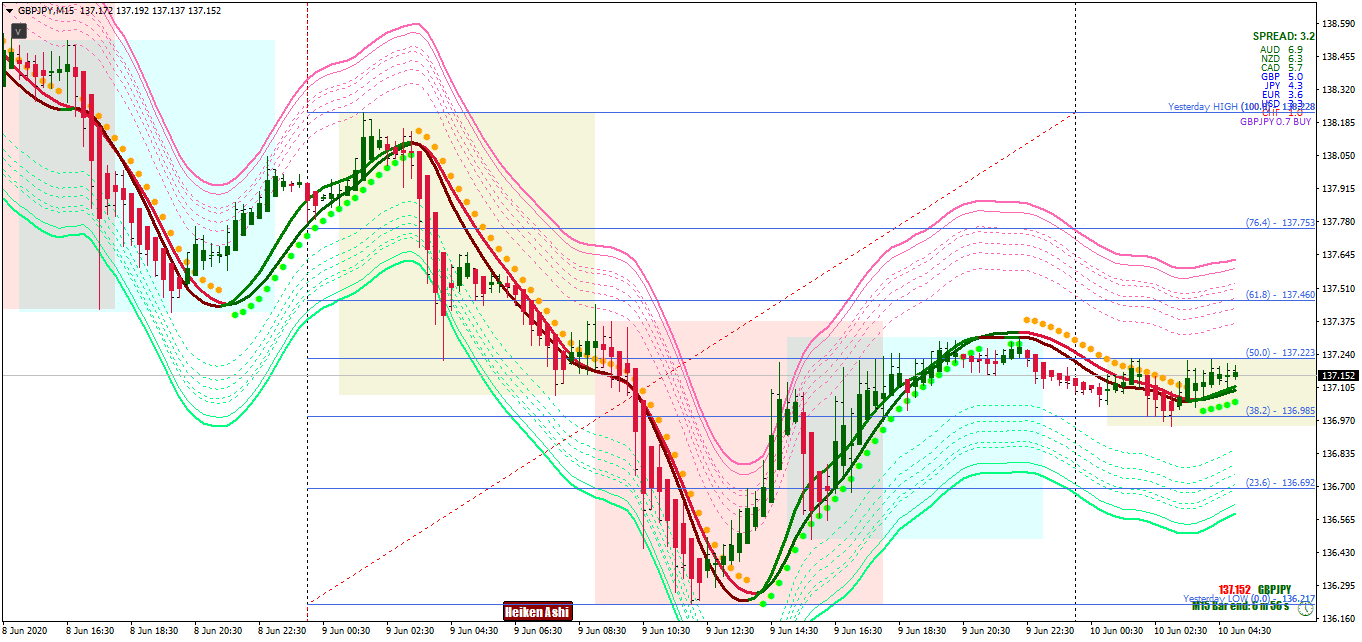Click the 136.700 price scale value
The image size is (1362, 642).
click(x=1338, y=486)
